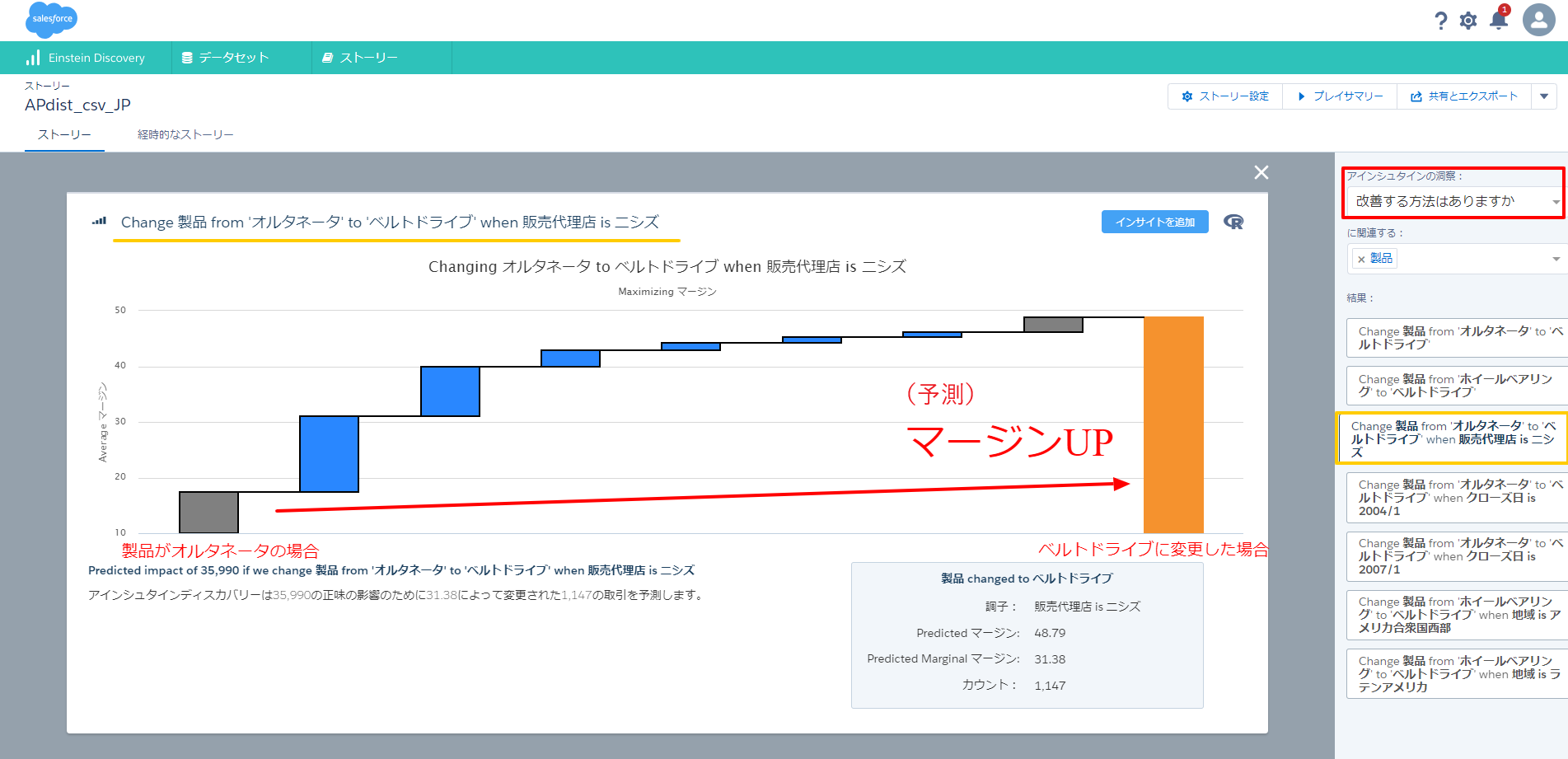Remove the 製品 filter tag
This screenshot has height=759, width=1568.
[x=1361, y=260]
